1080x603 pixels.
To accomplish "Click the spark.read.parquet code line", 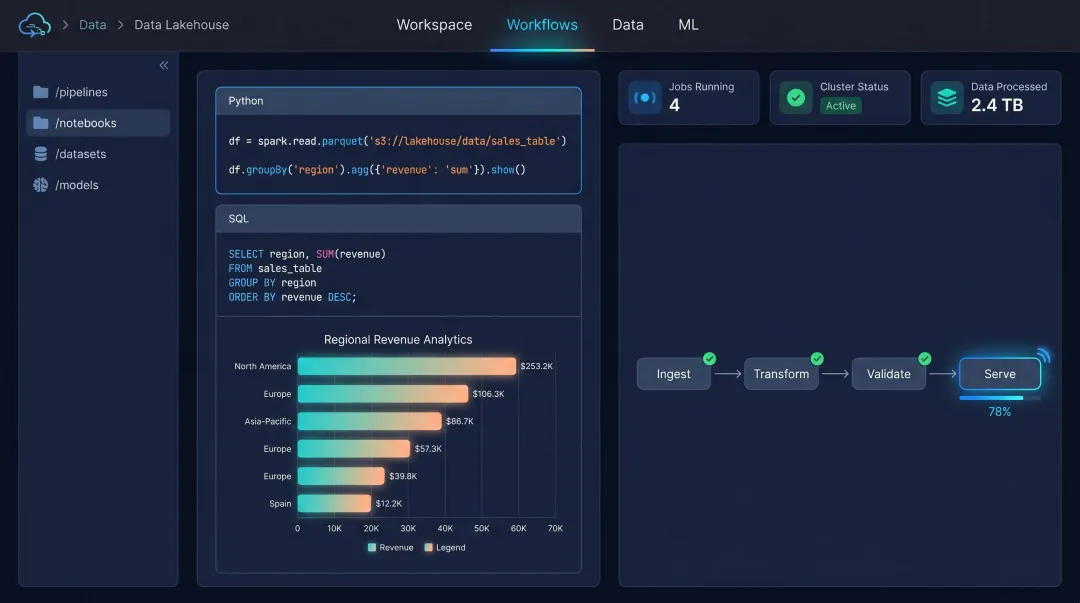I will point(397,141).
